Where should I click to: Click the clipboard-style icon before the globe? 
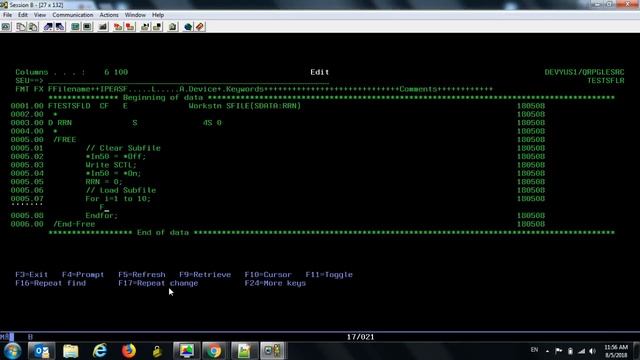point(173,27)
